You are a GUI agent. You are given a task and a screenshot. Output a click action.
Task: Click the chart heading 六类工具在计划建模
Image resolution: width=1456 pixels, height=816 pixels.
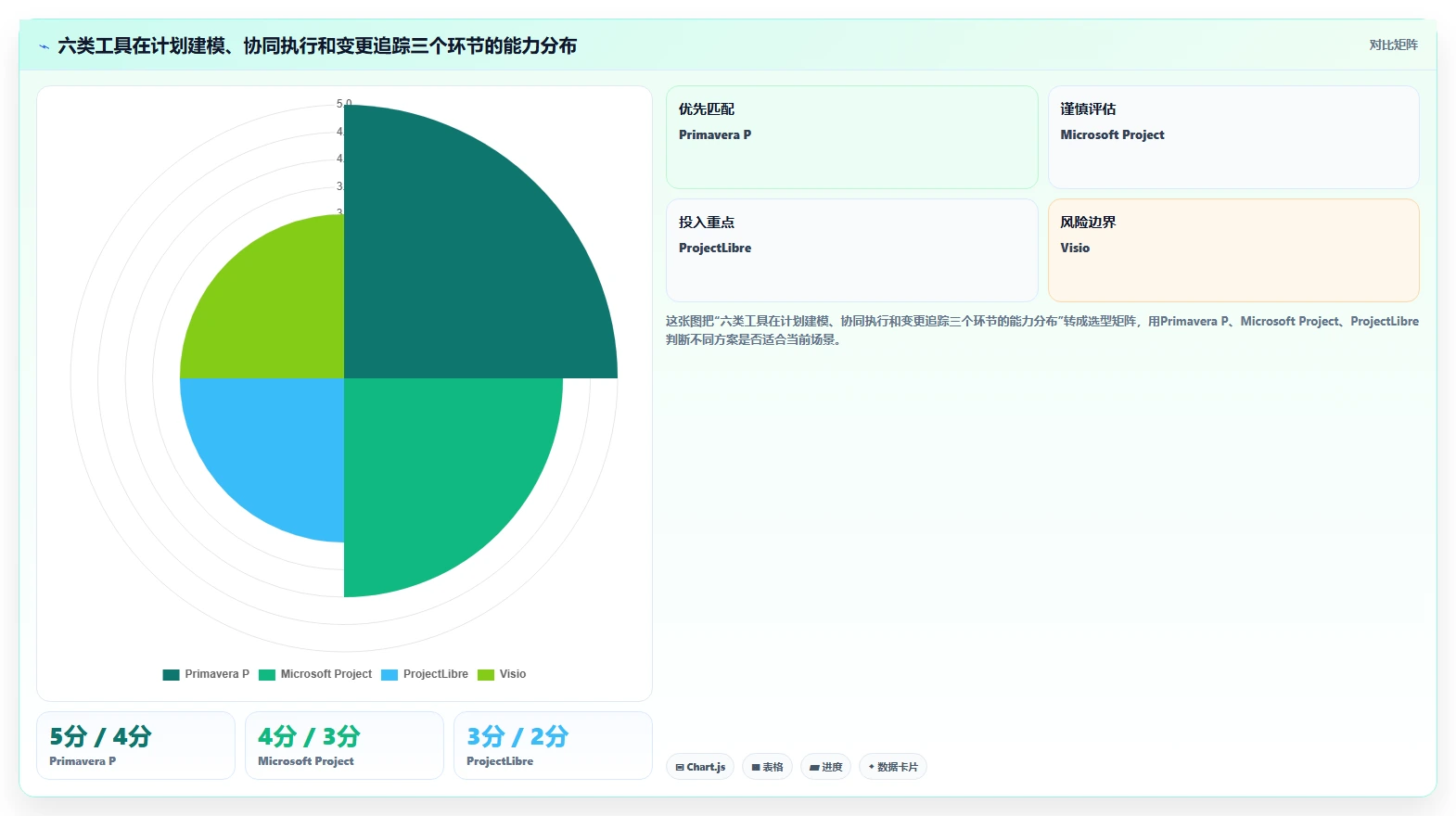pyautogui.click(x=317, y=45)
